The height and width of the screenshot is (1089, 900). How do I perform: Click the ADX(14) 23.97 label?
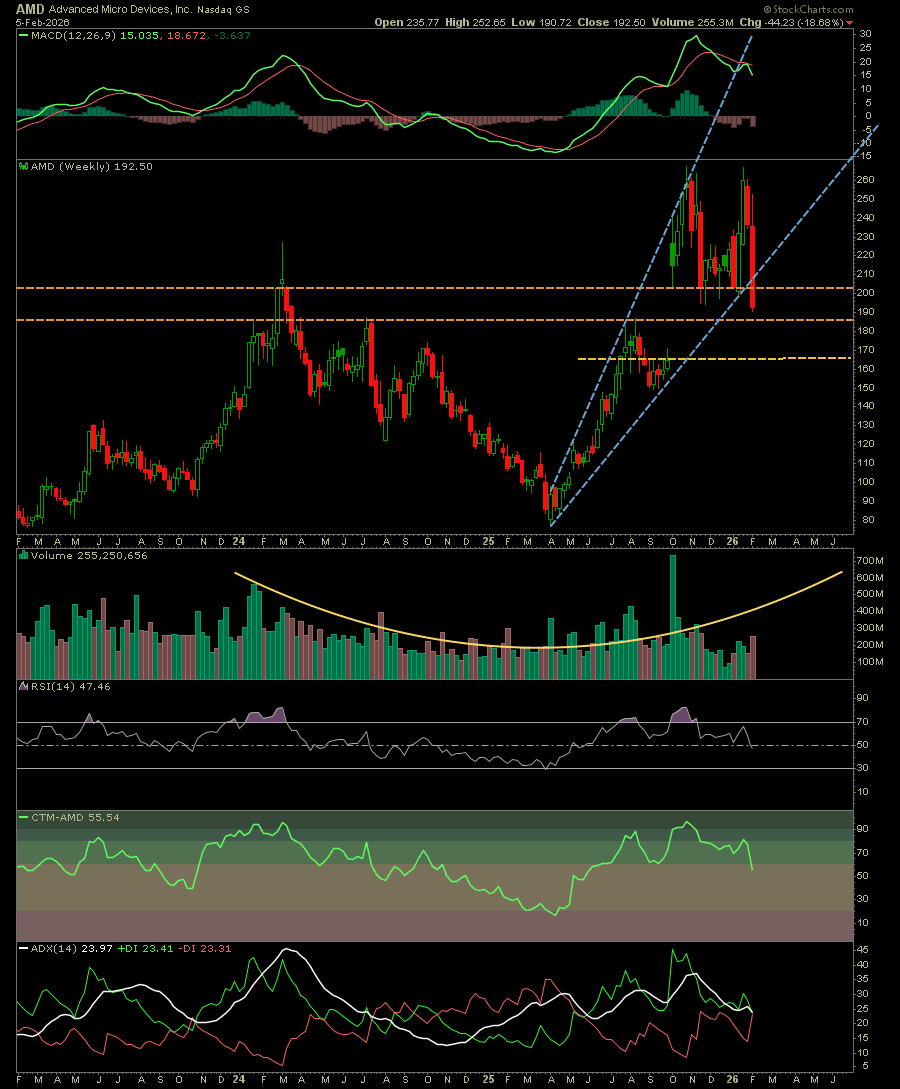(x=72, y=948)
